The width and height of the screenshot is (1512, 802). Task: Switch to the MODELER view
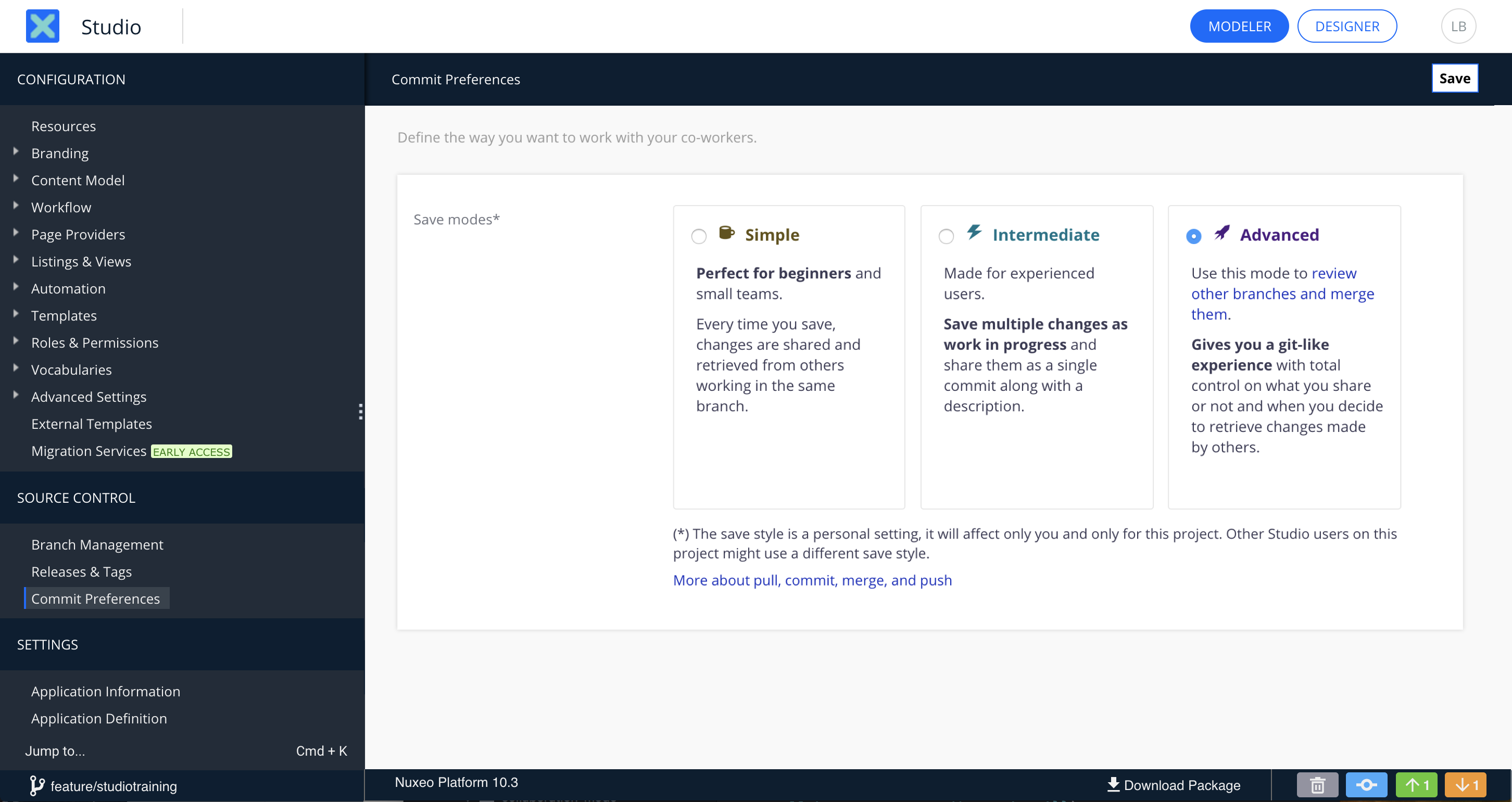point(1239,27)
